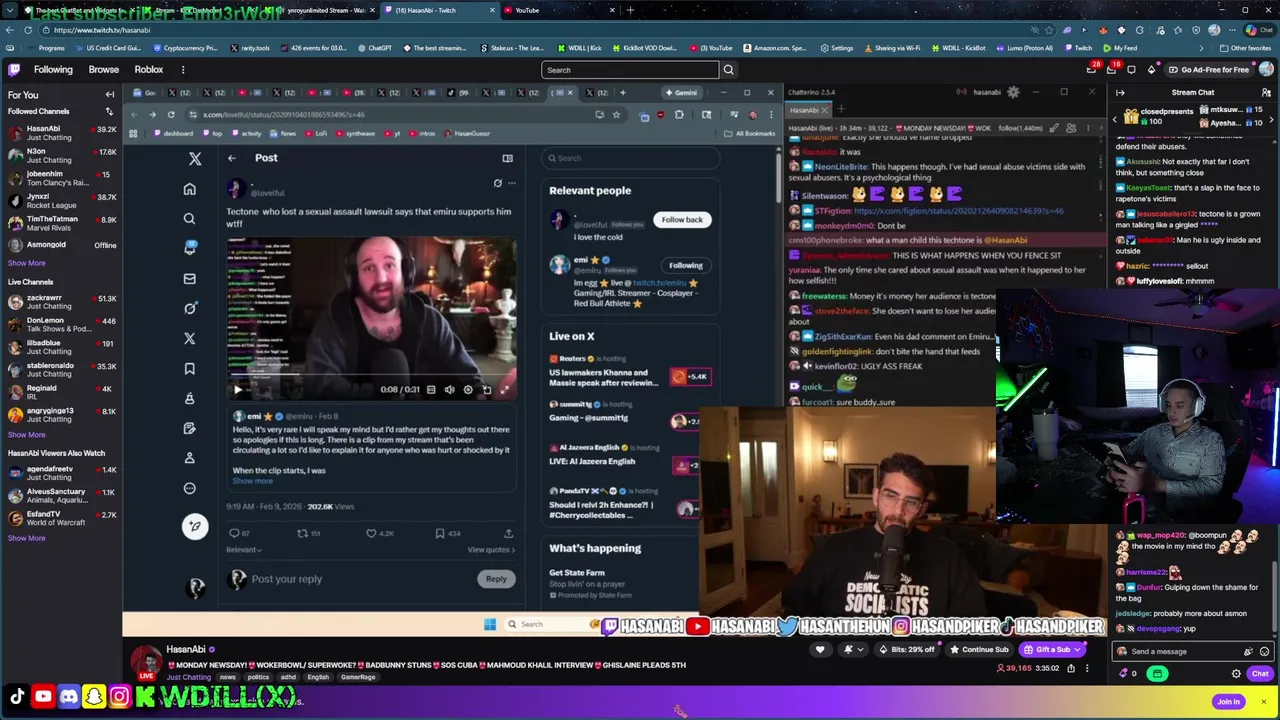Open stream options three-dot menu
1280x720 pixels.
(x=1087, y=668)
